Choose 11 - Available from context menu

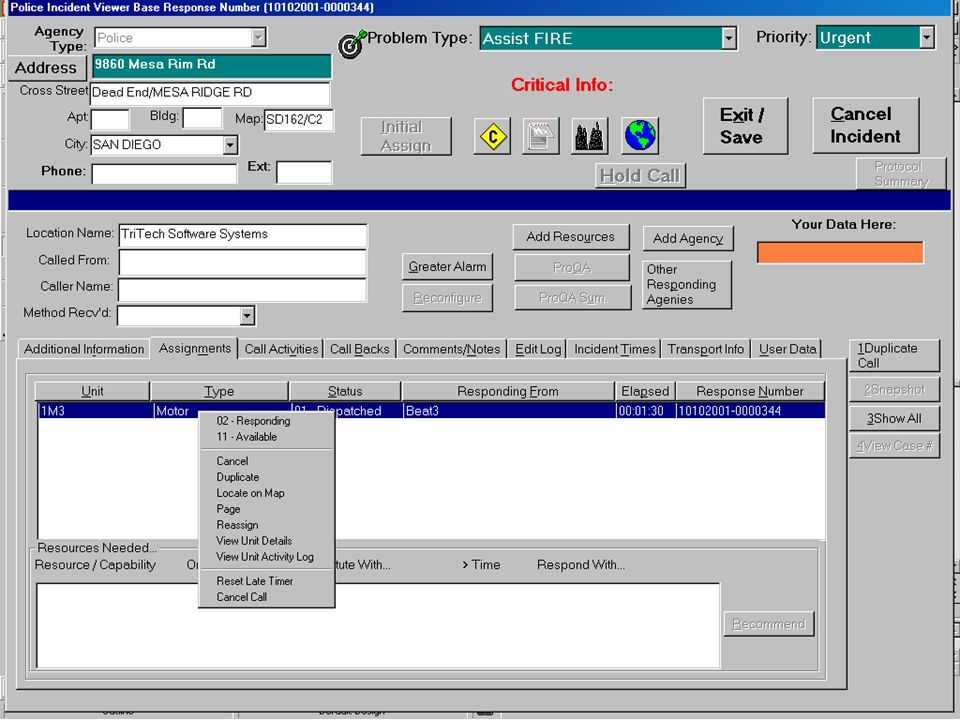tap(267, 437)
